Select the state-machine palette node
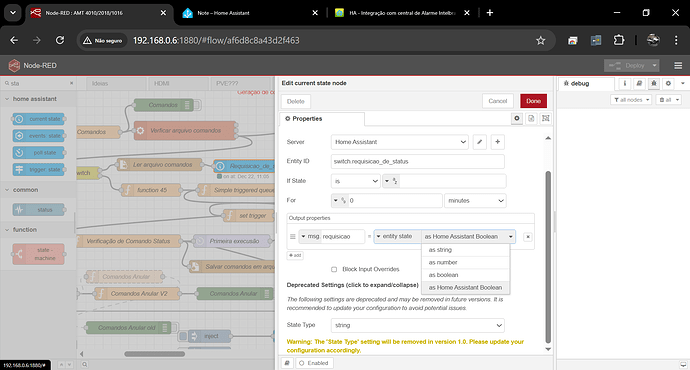Viewport: 690px width, 370px height. [x=39, y=254]
